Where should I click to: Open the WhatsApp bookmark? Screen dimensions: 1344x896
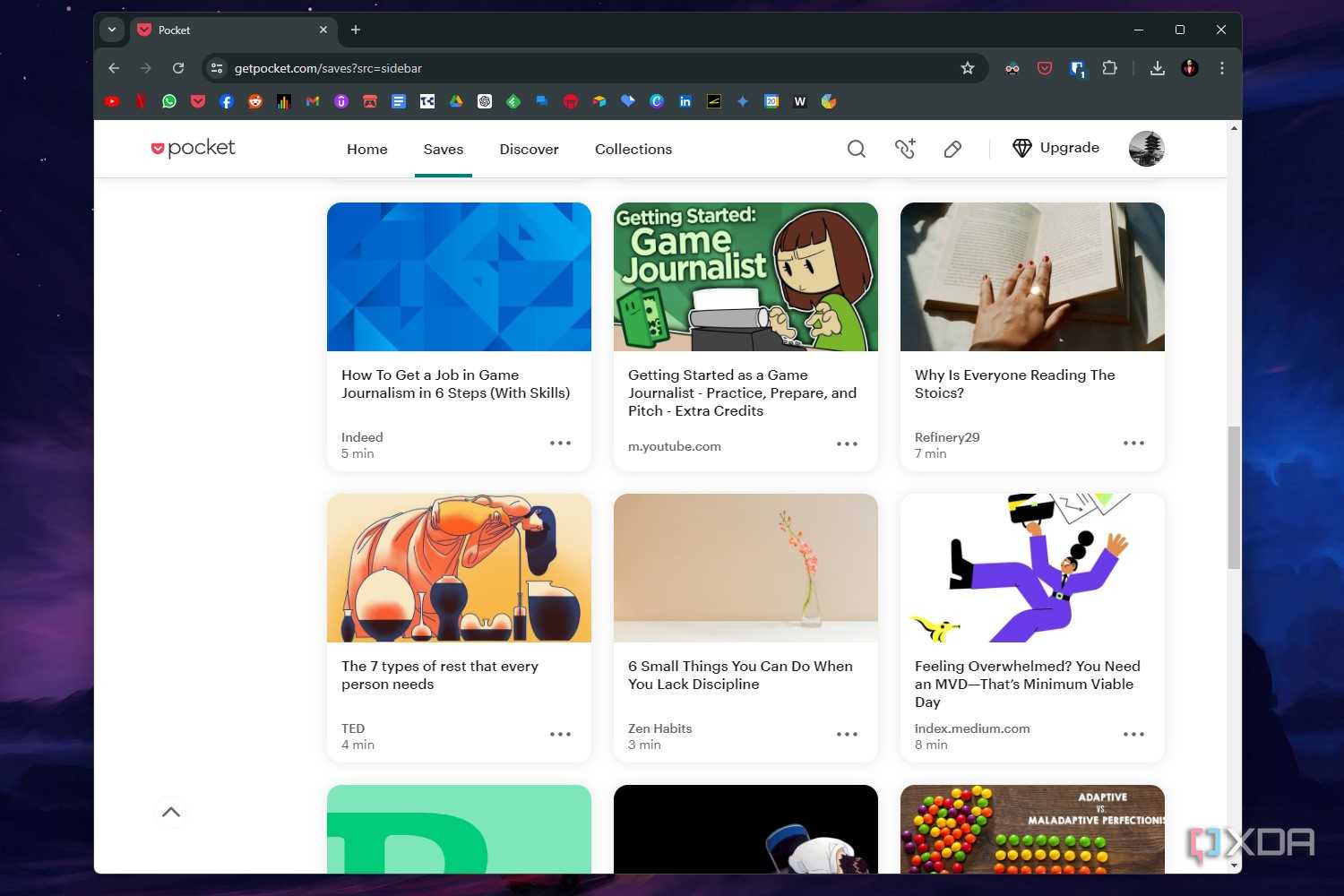point(169,101)
